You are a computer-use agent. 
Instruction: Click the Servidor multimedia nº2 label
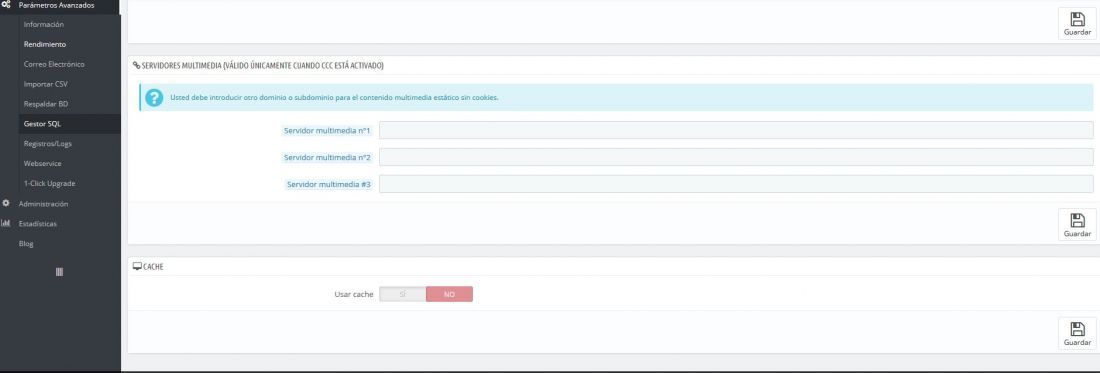click(327, 157)
